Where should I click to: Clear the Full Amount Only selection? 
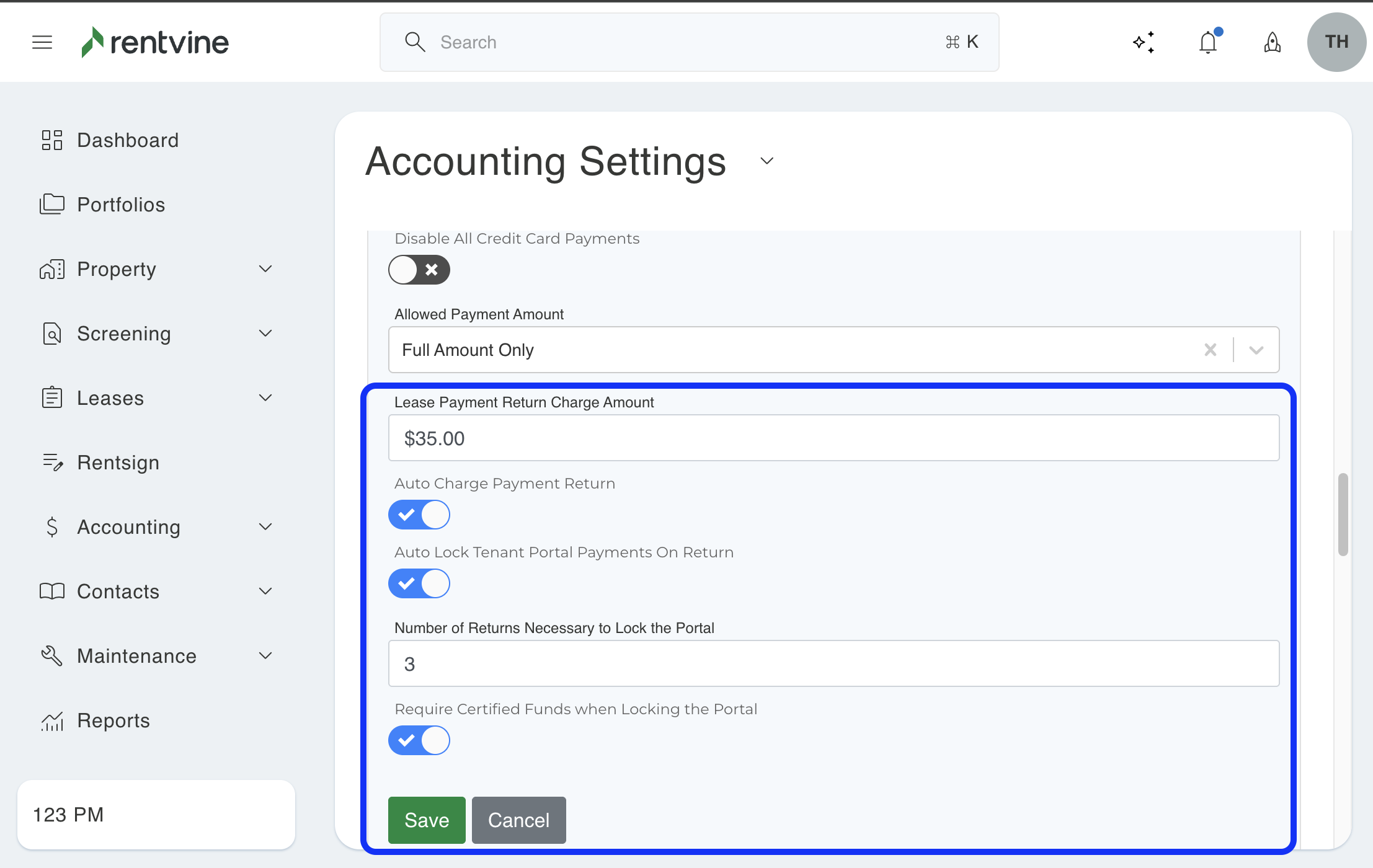(1210, 350)
